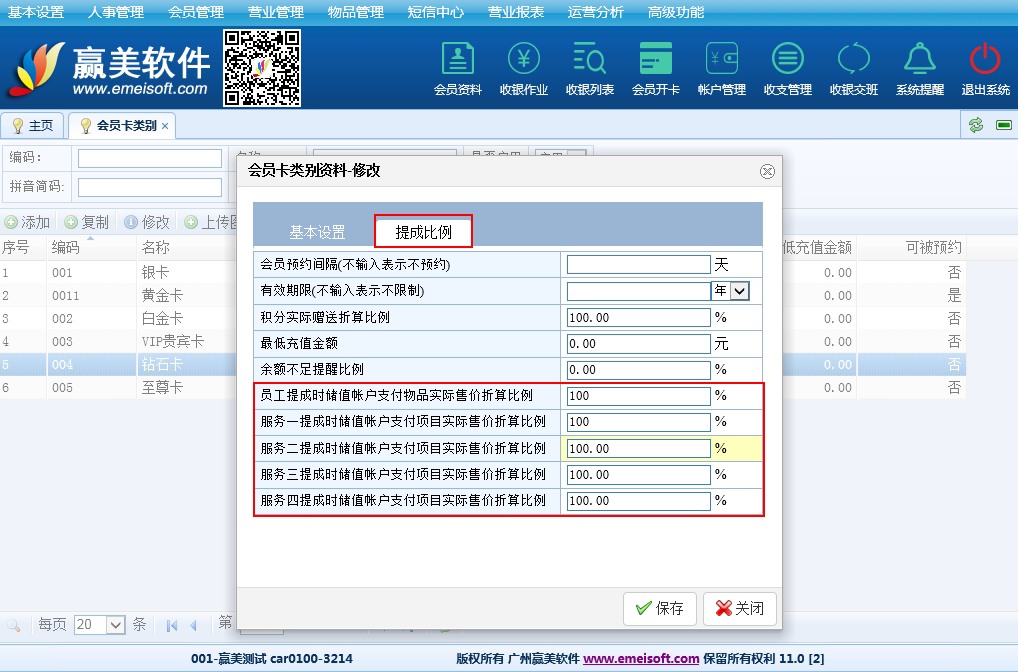Select the 提成比例 tab
The width and height of the screenshot is (1018, 672).
pos(423,232)
